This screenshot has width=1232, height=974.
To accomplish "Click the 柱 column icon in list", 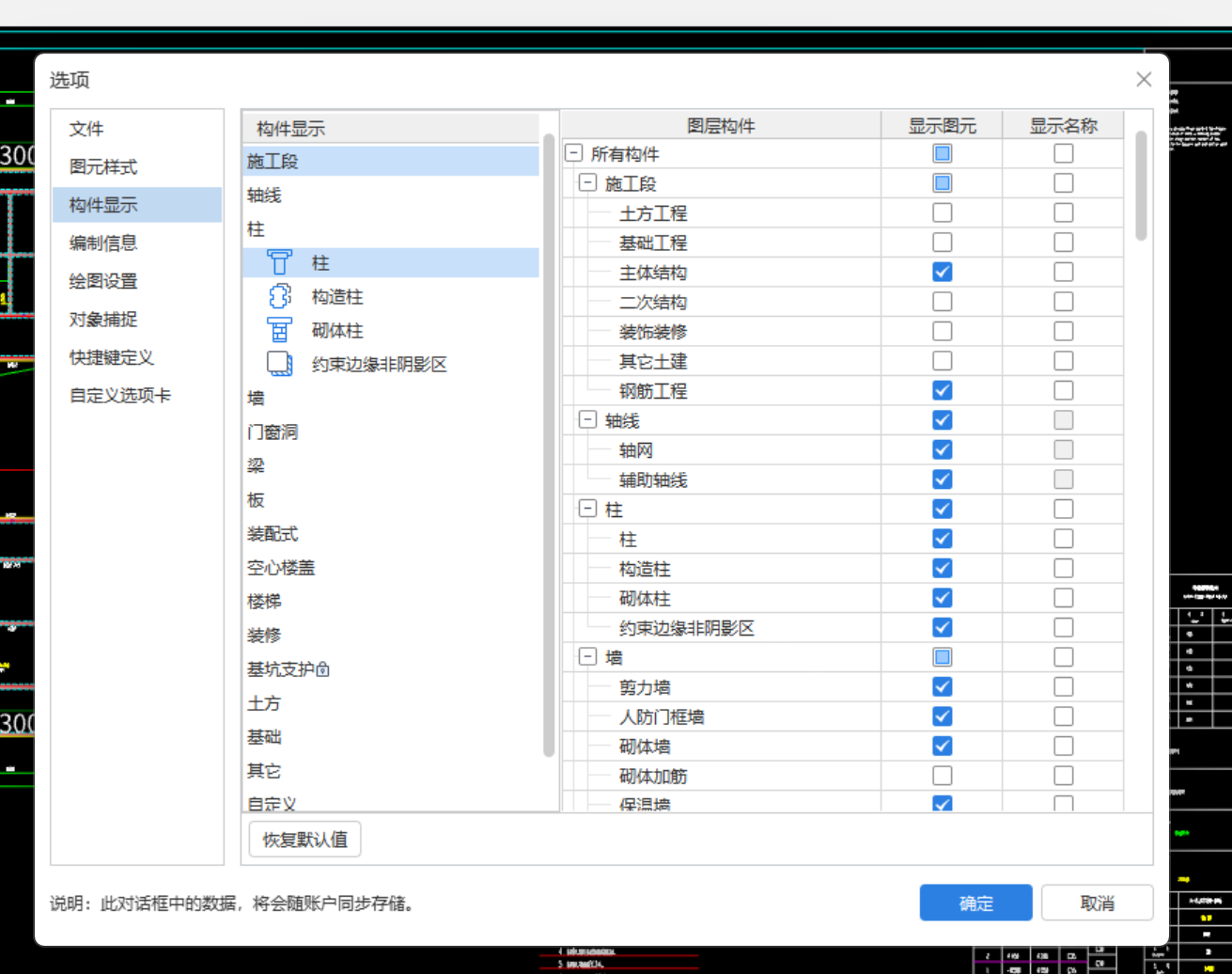I will click(279, 262).
